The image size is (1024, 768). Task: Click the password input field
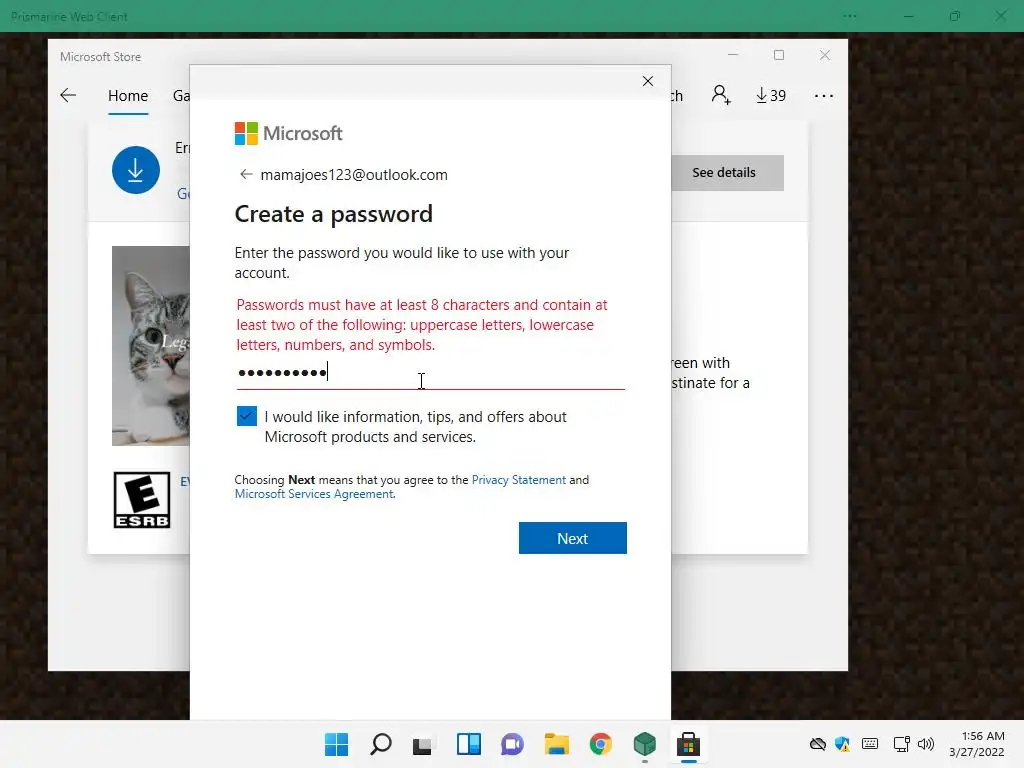click(x=430, y=374)
